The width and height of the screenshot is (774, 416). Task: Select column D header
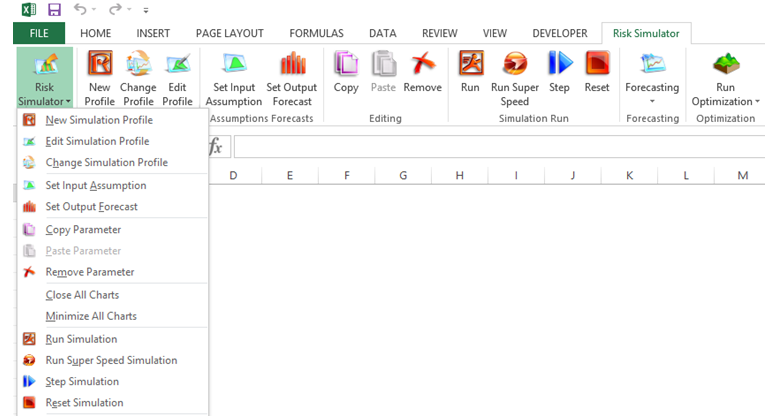(x=233, y=175)
